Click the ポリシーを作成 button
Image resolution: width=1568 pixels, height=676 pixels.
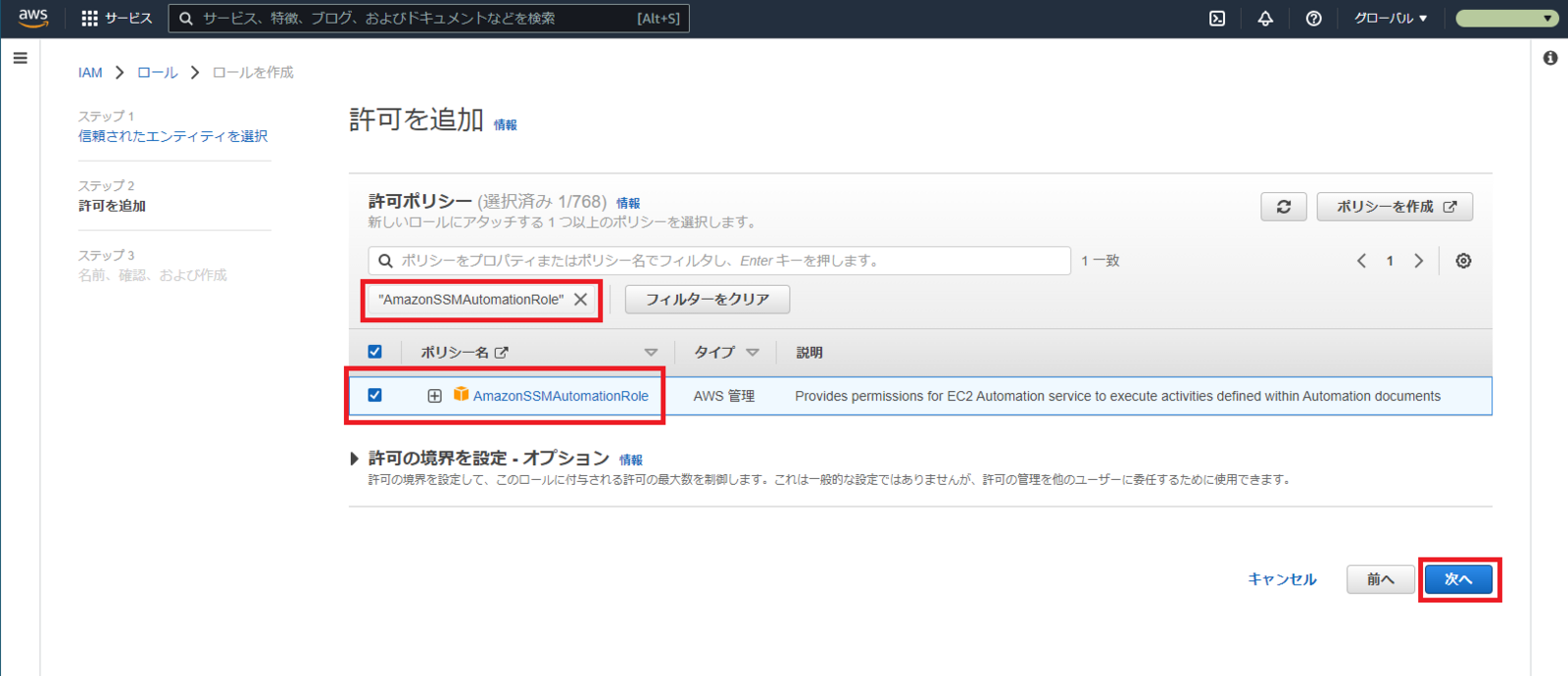coord(1396,207)
